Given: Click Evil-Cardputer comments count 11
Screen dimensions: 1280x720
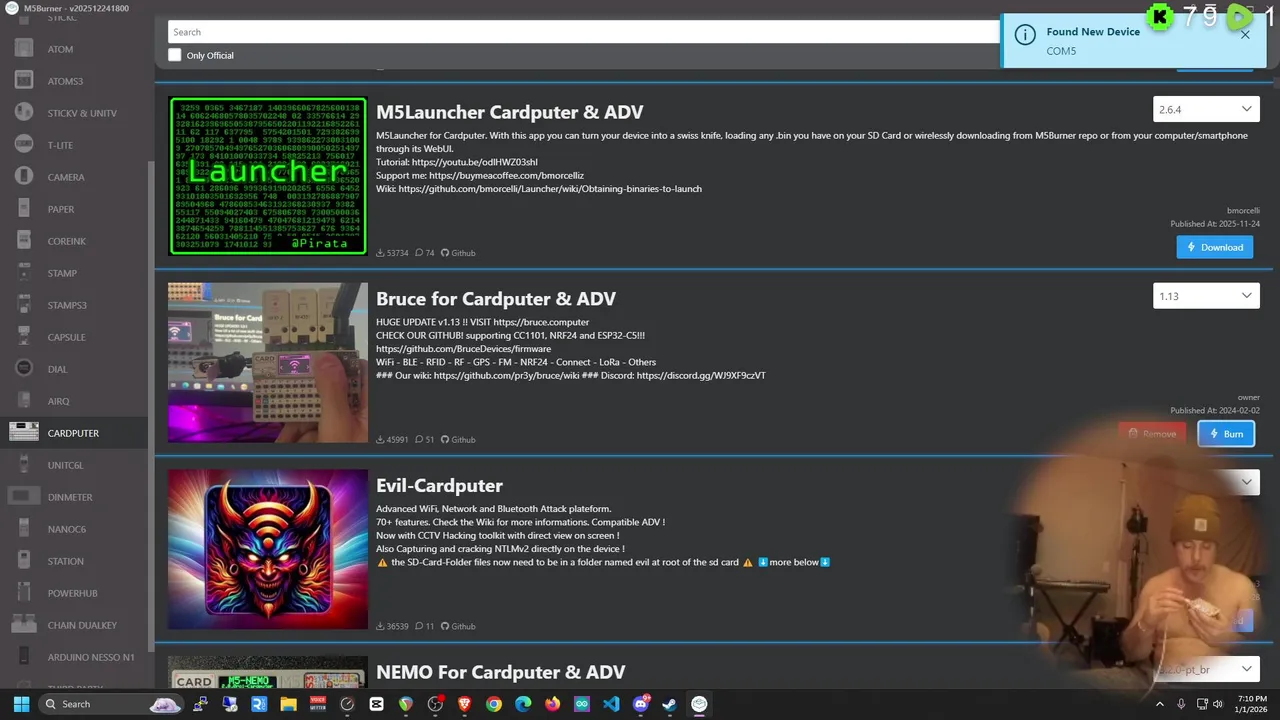Looking at the screenshot, I should (x=425, y=626).
